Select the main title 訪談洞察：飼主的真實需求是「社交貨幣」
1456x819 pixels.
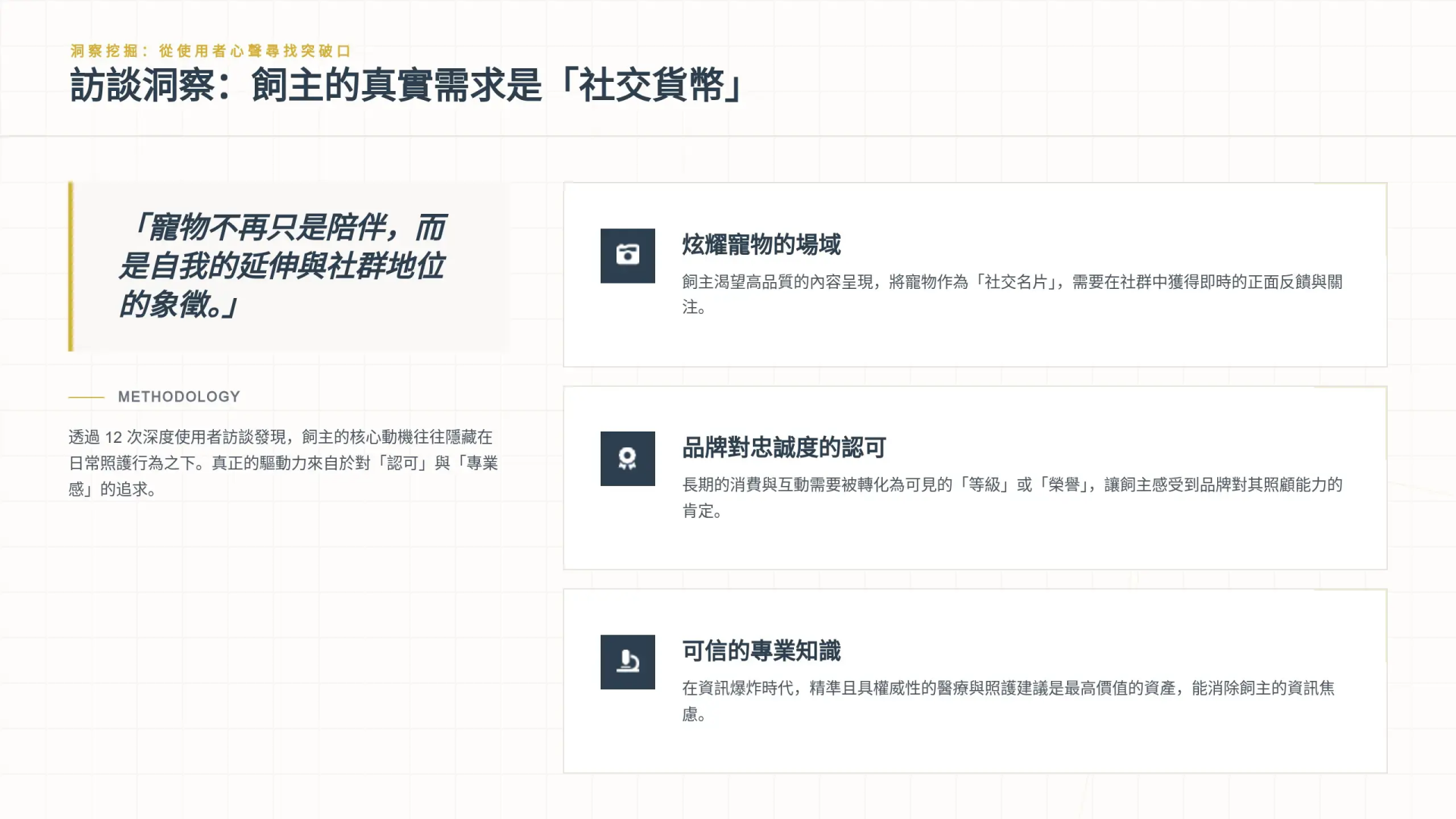coord(406,85)
